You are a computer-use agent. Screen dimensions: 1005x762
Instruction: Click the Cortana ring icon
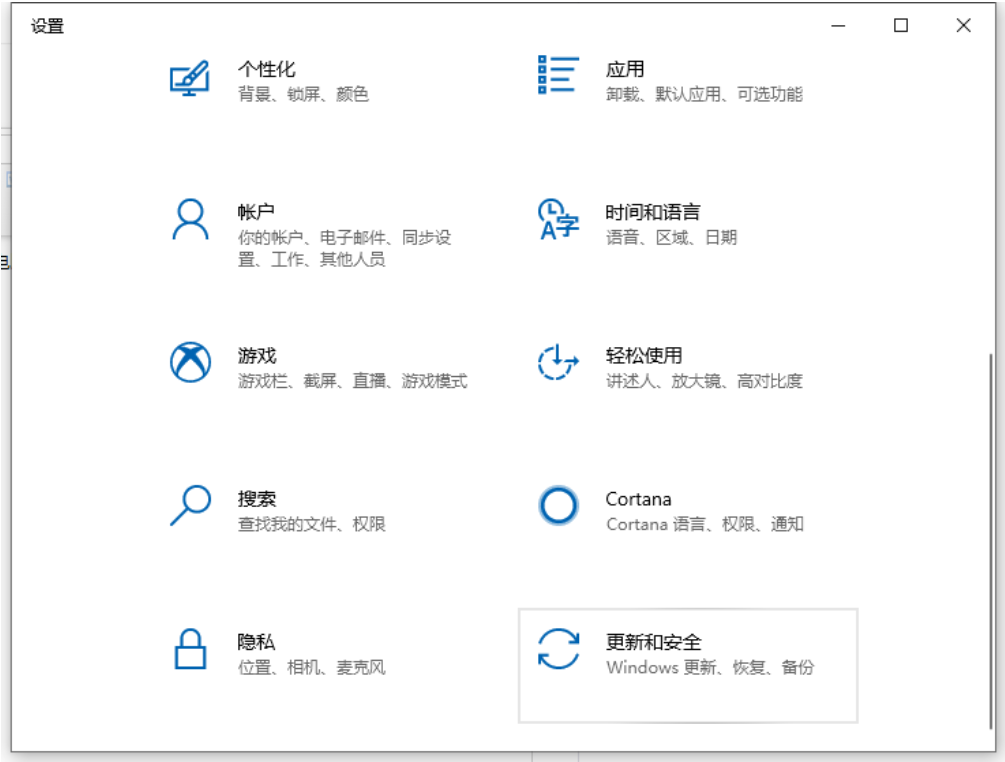[x=558, y=506]
